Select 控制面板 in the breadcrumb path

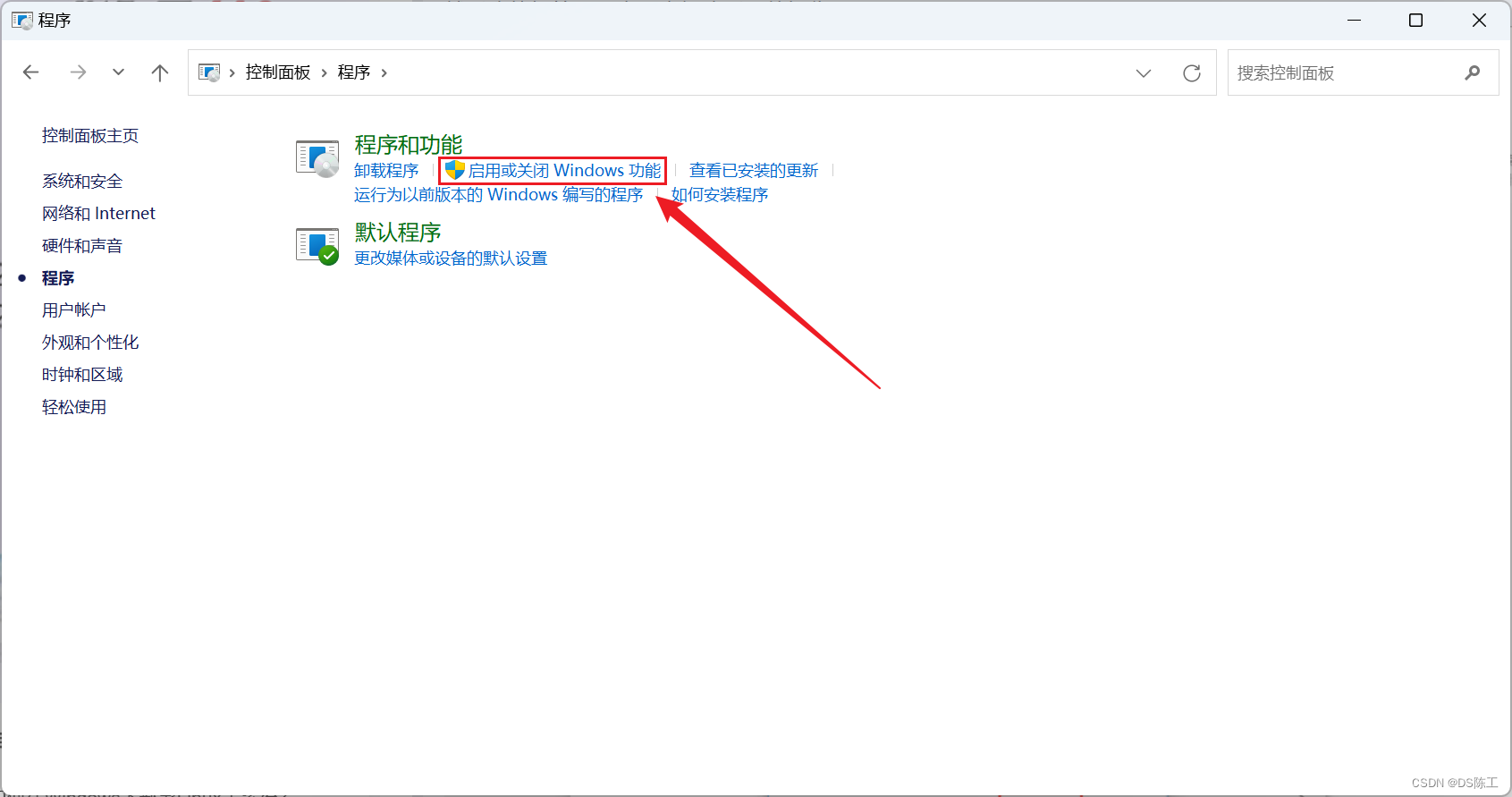[278, 72]
